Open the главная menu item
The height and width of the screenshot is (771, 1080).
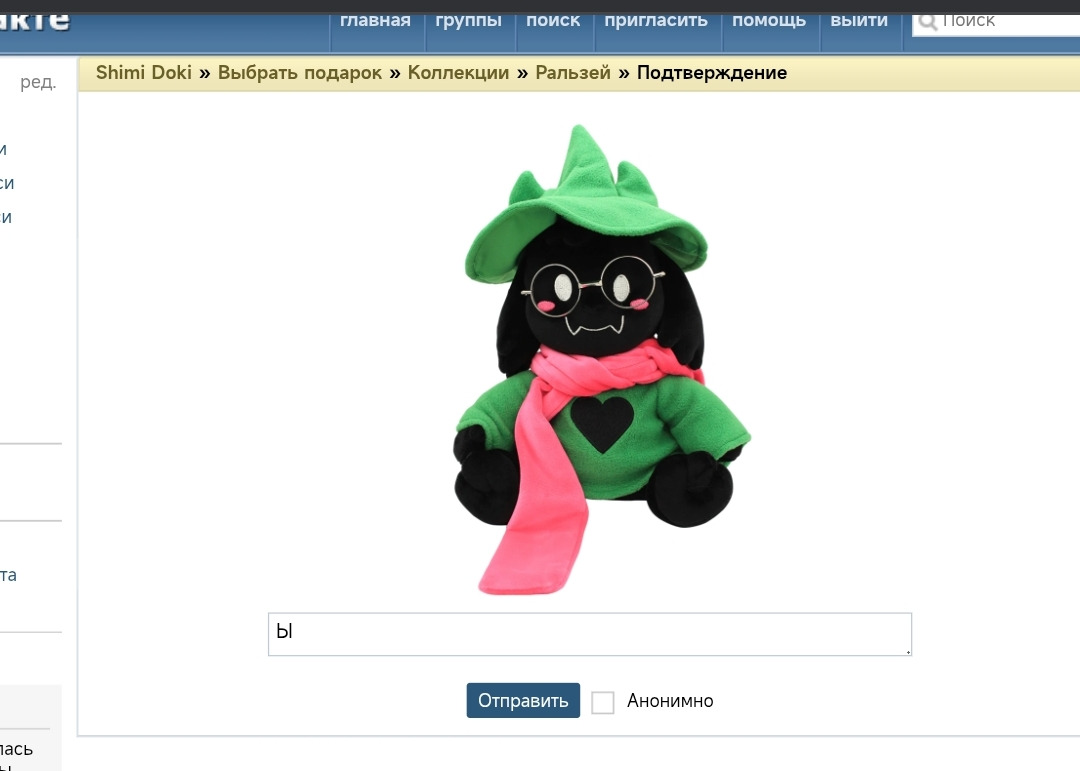(375, 21)
